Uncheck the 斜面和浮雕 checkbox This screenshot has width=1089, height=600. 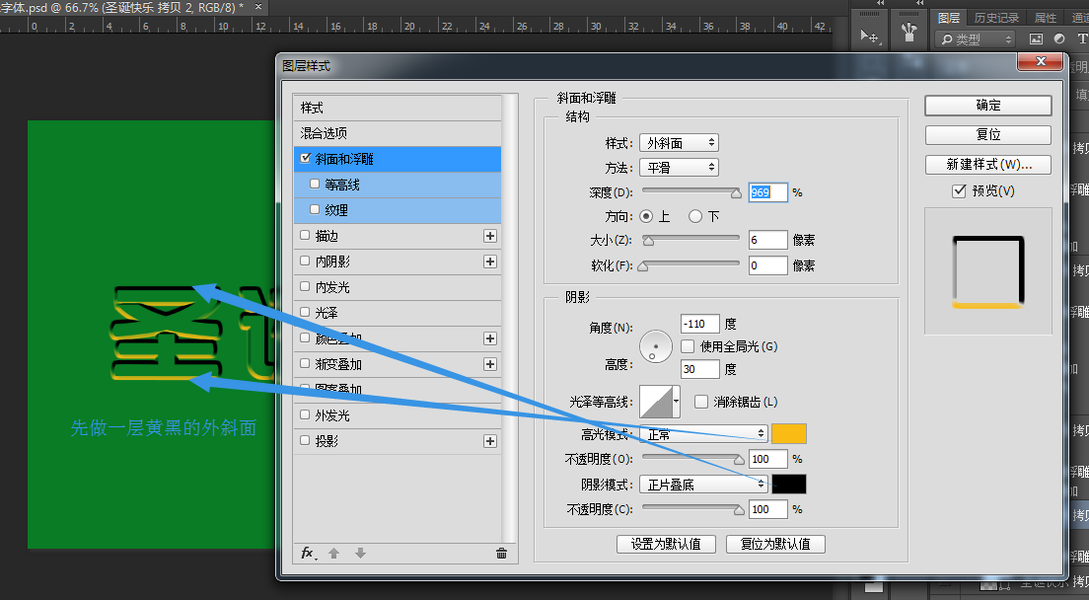[306, 158]
